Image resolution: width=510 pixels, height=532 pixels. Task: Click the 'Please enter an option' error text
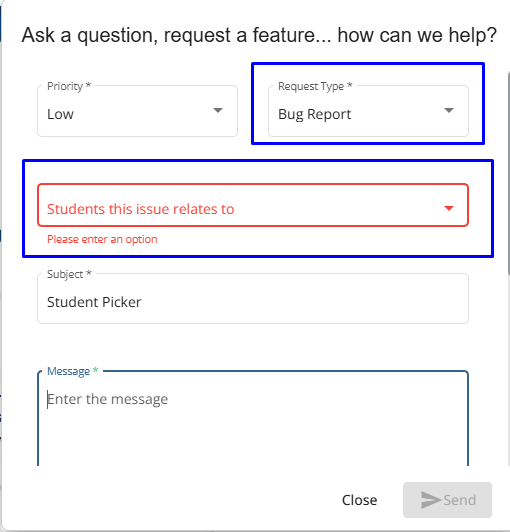coord(102,239)
